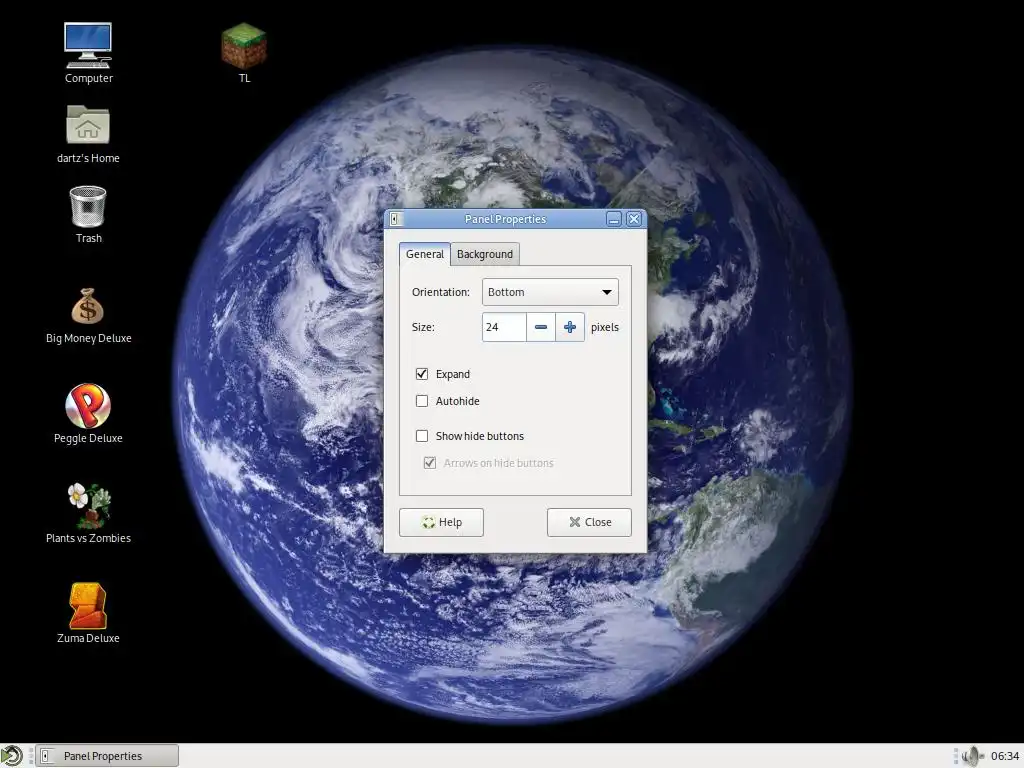Open the main menu in bottom panel
1024x768 pixels.
(11, 756)
